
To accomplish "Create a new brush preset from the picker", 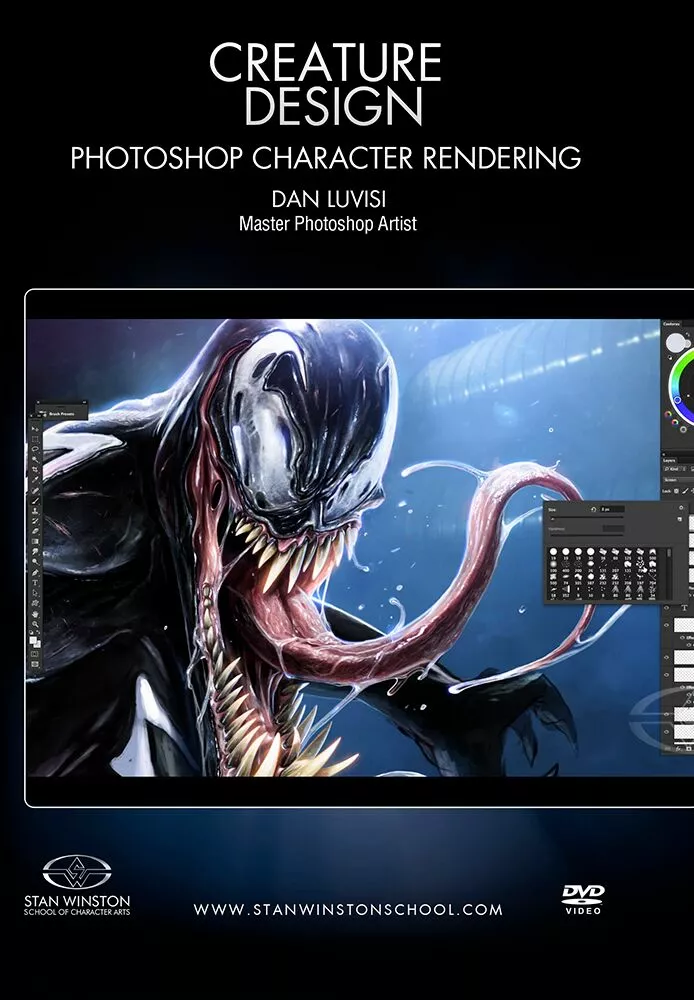I will tap(680, 519).
